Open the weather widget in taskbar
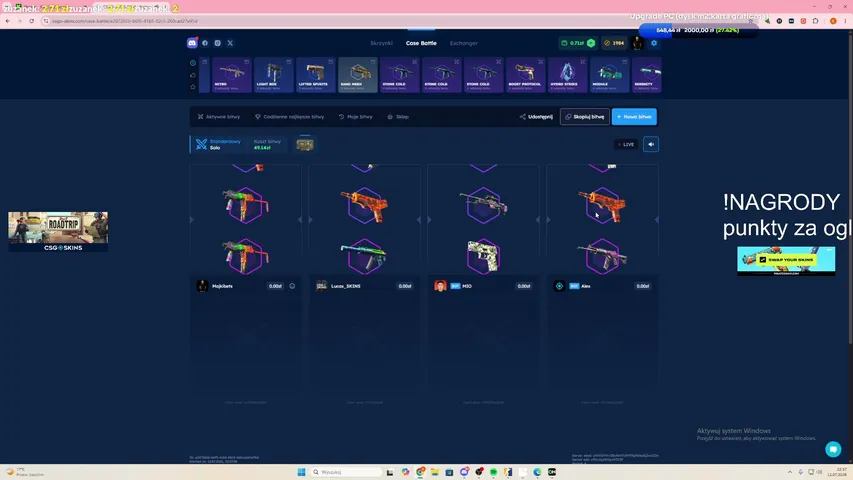 click(x=24, y=472)
